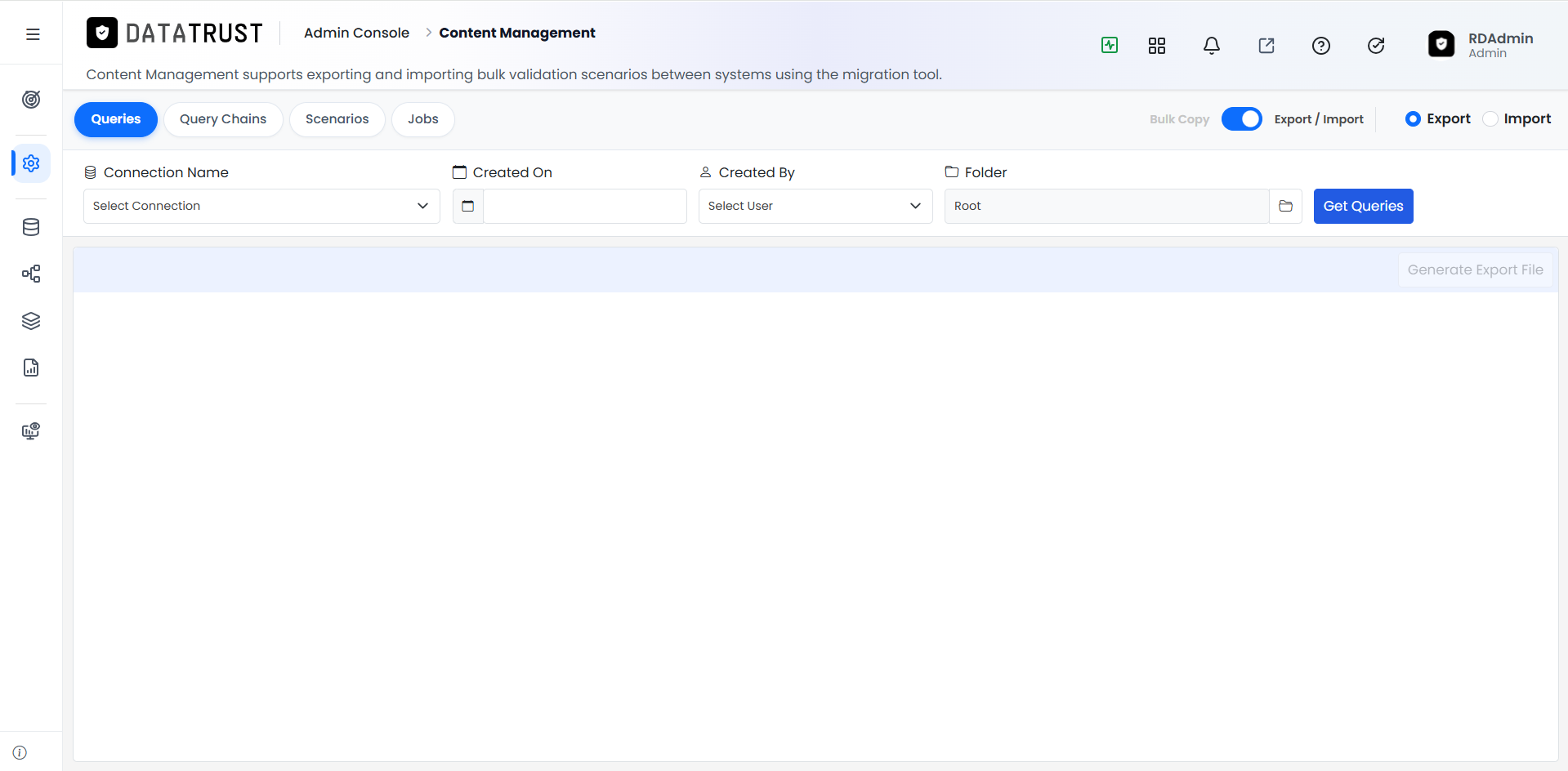Open the Select User dropdown
The height and width of the screenshot is (771, 1568).
[815, 206]
